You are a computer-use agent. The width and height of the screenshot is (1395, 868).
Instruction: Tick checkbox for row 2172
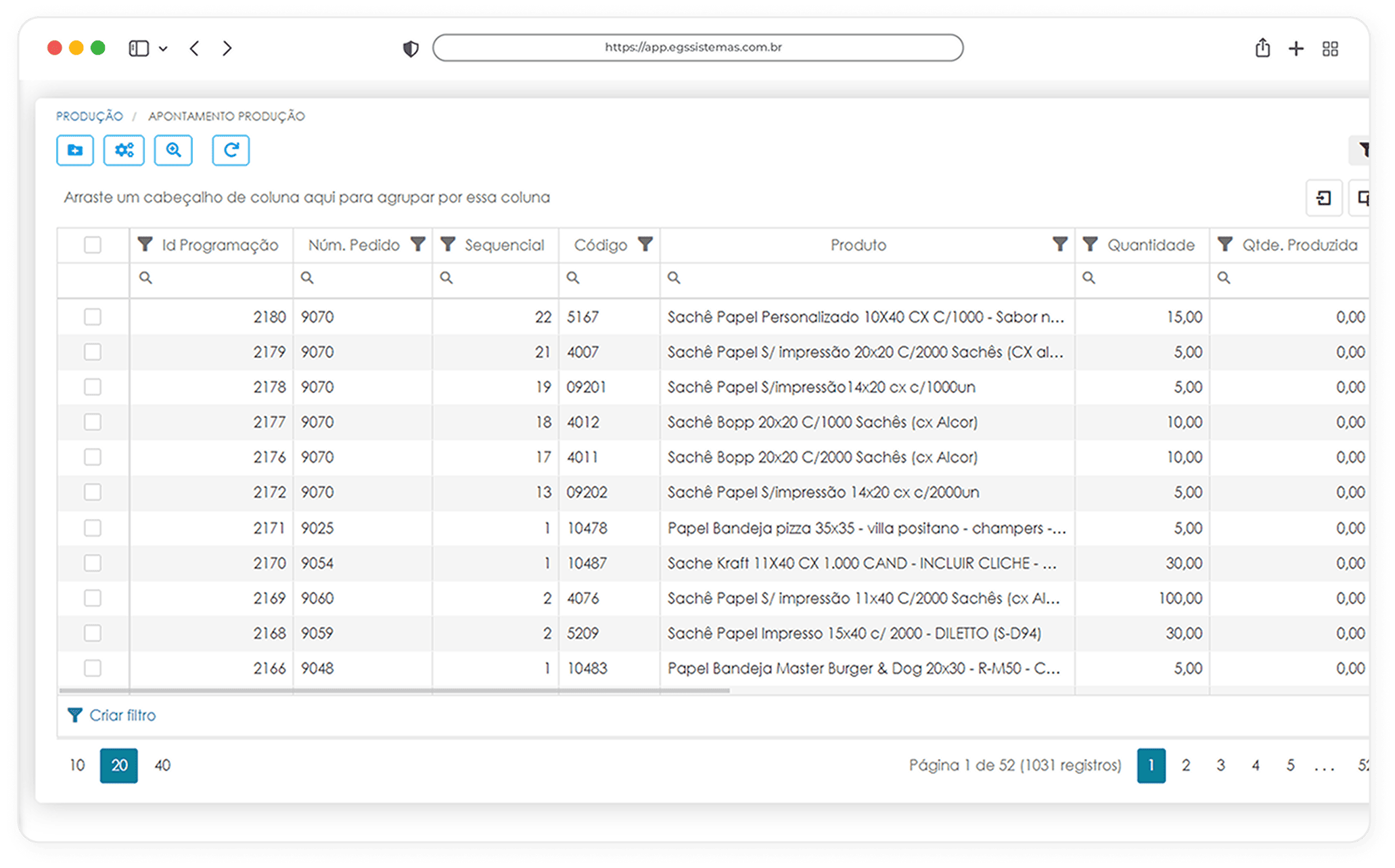click(x=93, y=492)
